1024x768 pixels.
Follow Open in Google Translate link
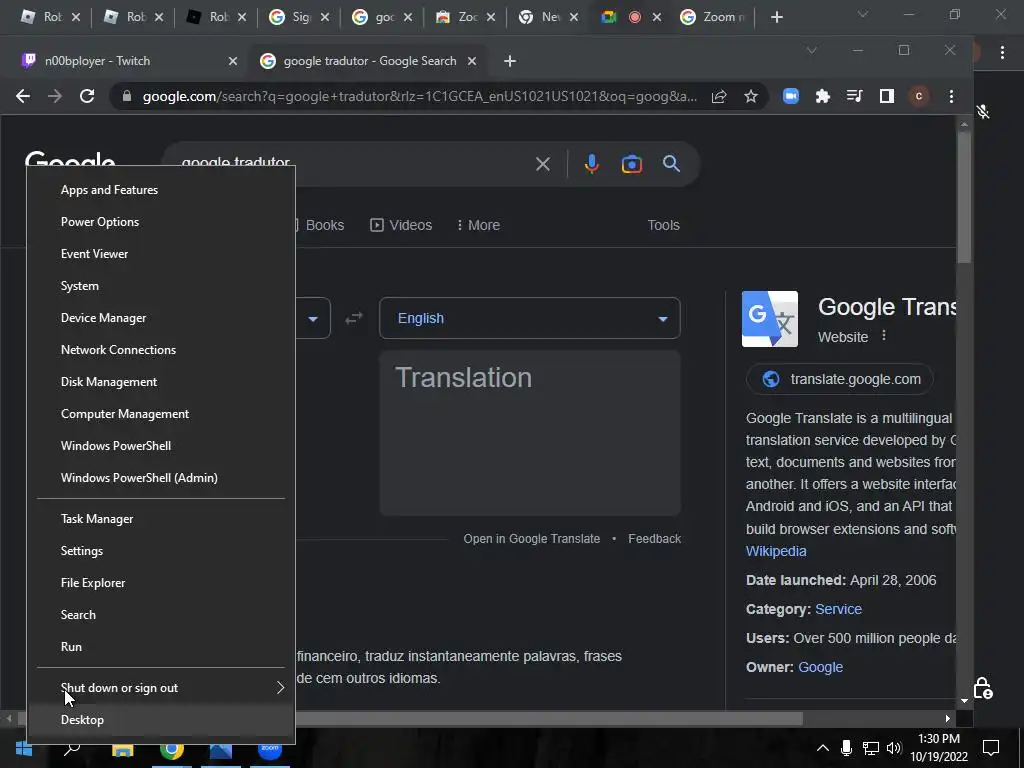click(x=532, y=539)
